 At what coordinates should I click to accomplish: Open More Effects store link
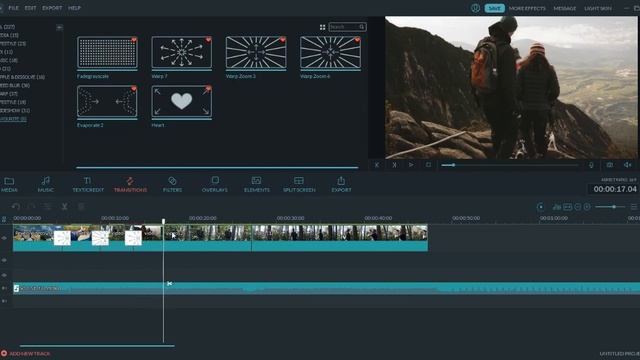[x=527, y=8]
